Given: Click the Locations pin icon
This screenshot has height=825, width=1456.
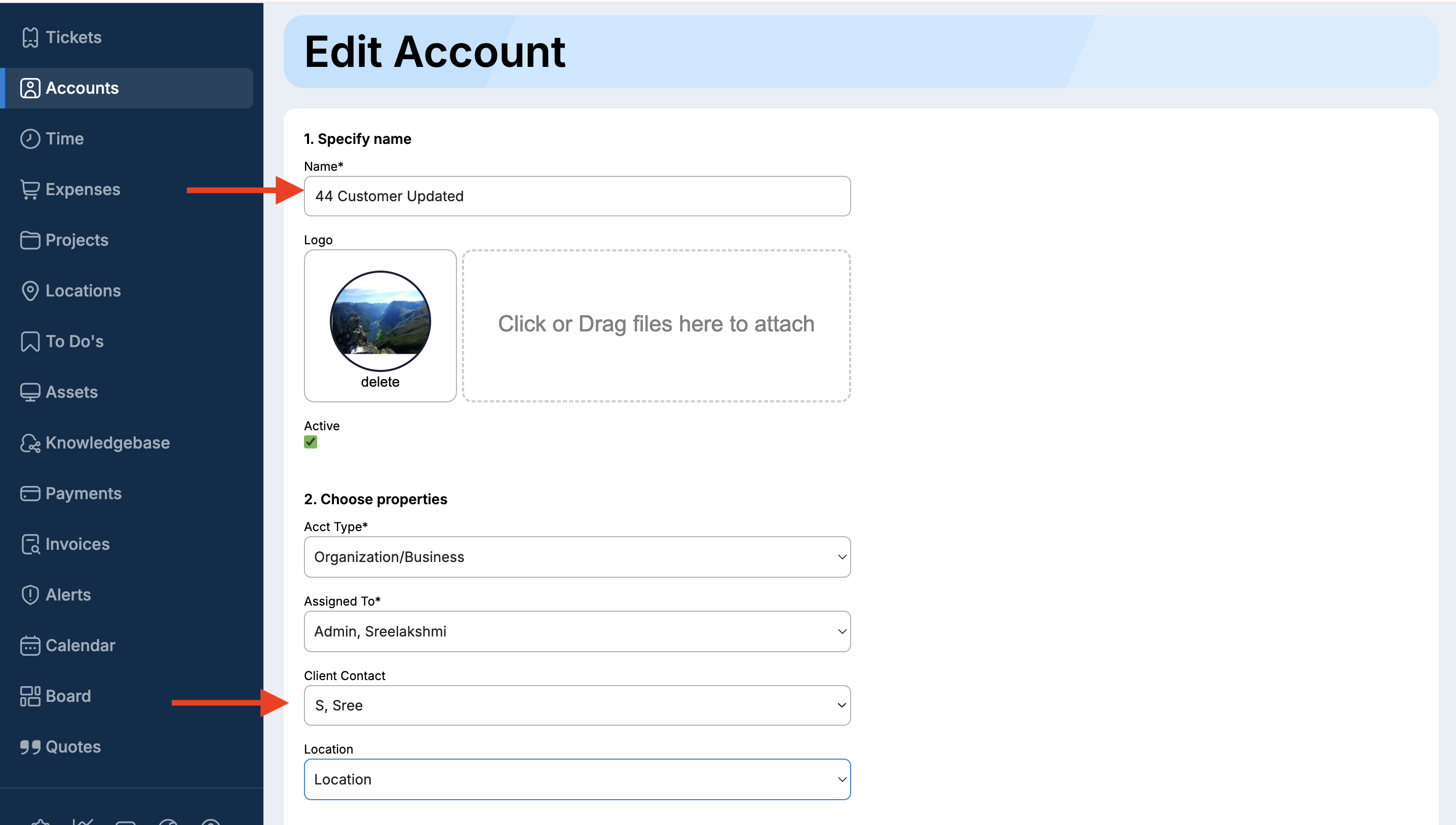Looking at the screenshot, I should pyautogui.click(x=29, y=291).
